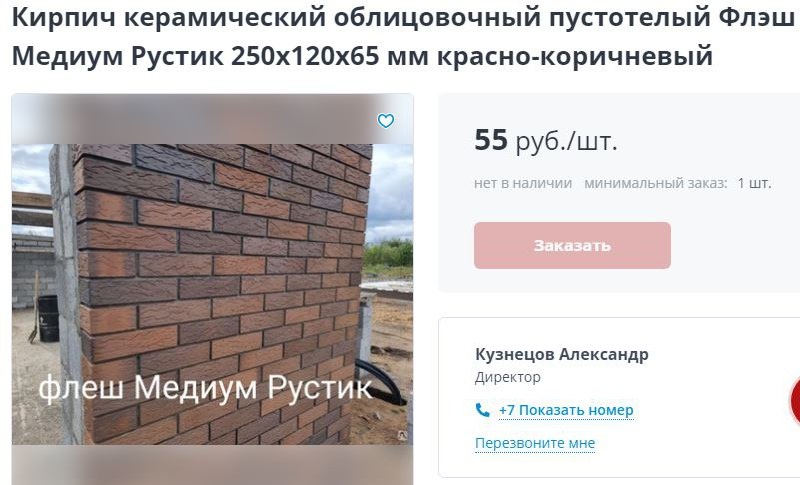
Task: Show the seller's number via "+7 Показать номер"
Action: 566,410
